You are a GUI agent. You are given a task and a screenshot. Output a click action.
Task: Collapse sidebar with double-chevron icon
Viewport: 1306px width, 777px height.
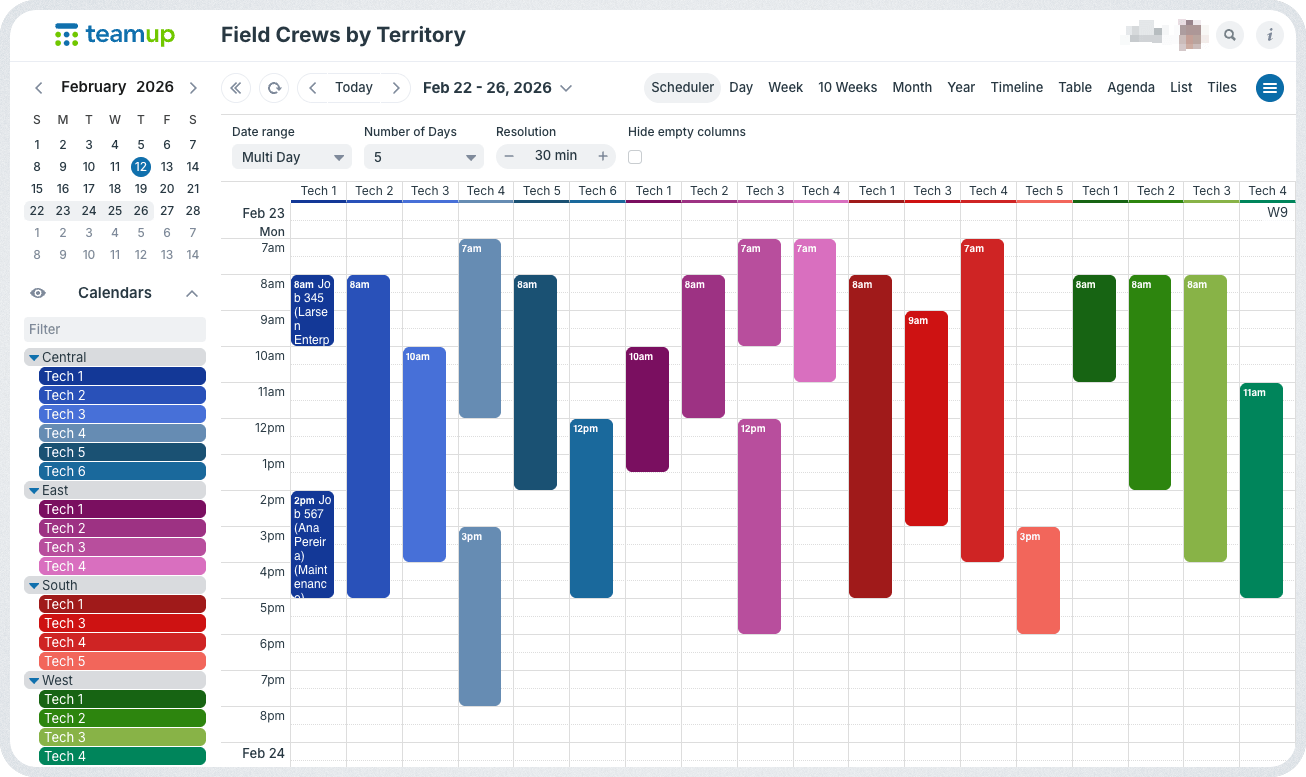point(236,88)
